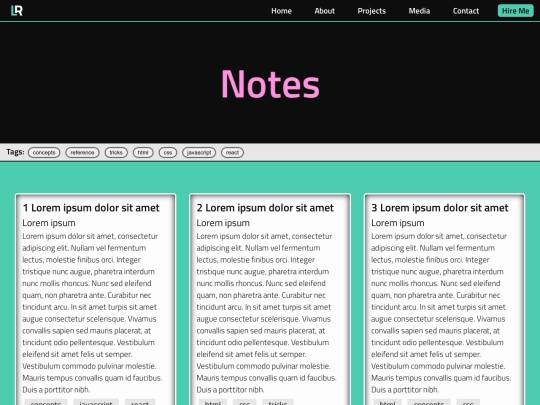540x405 pixels.
Task: Click the 'Tags:' label
Action: 15,152
